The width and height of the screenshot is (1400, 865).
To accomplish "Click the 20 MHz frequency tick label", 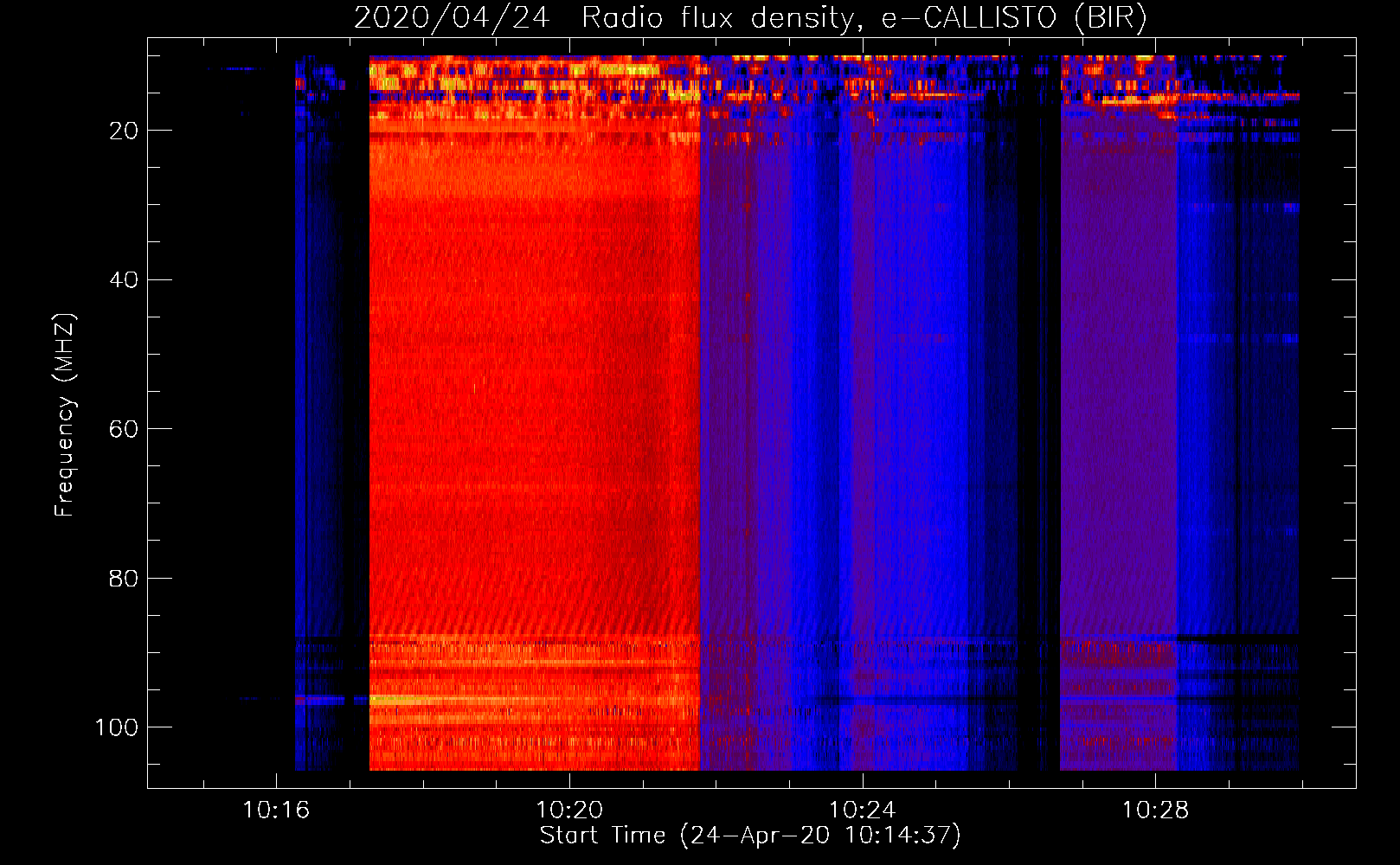I will (x=124, y=131).
